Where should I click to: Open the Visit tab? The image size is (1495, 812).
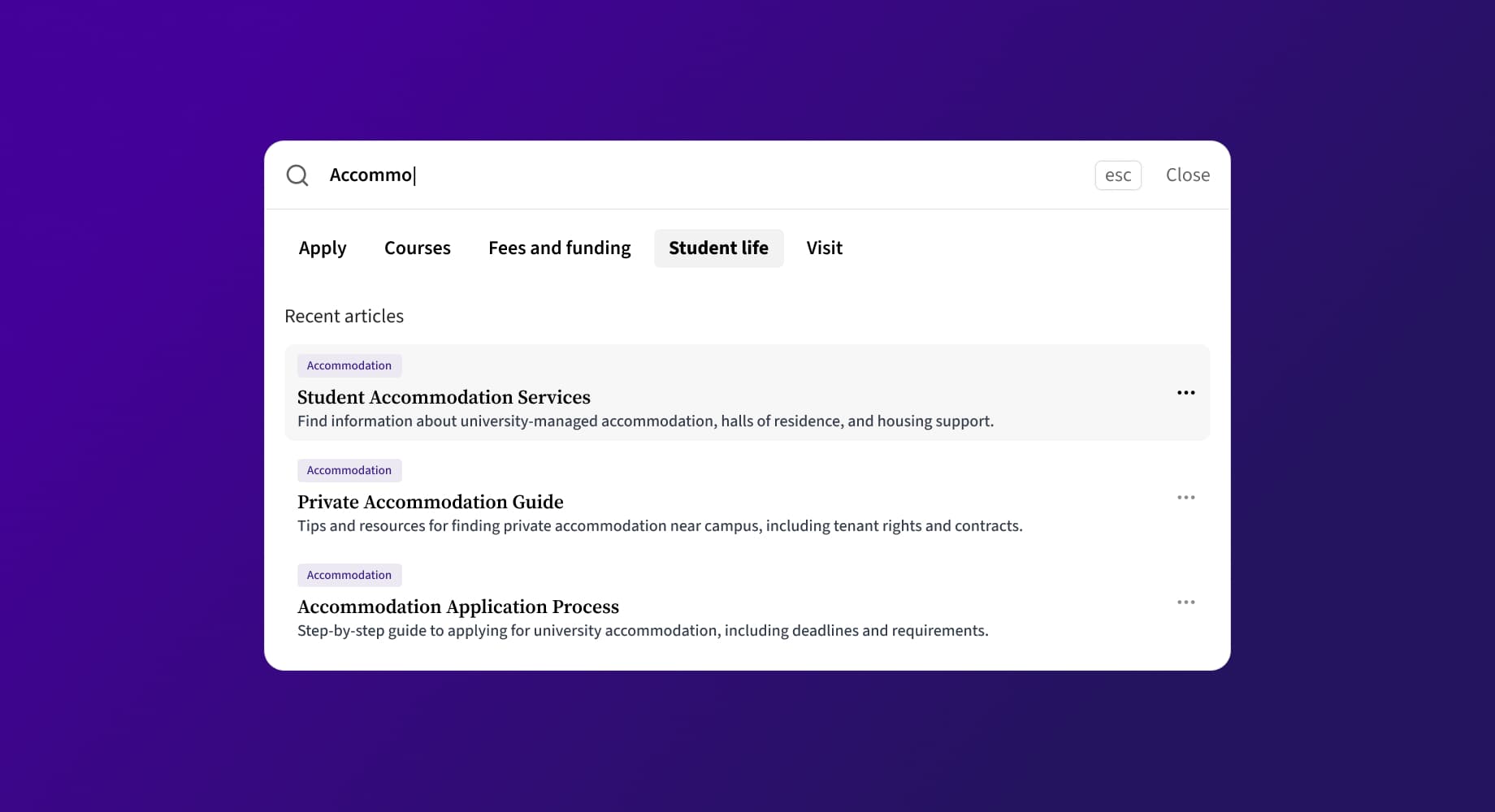click(x=824, y=248)
